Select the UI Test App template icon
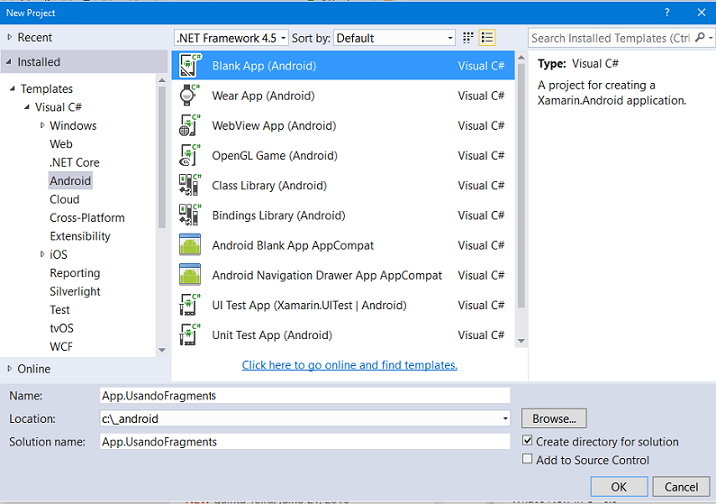Image resolution: width=716 pixels, height=504 pixels. click(x=190, y=305)
